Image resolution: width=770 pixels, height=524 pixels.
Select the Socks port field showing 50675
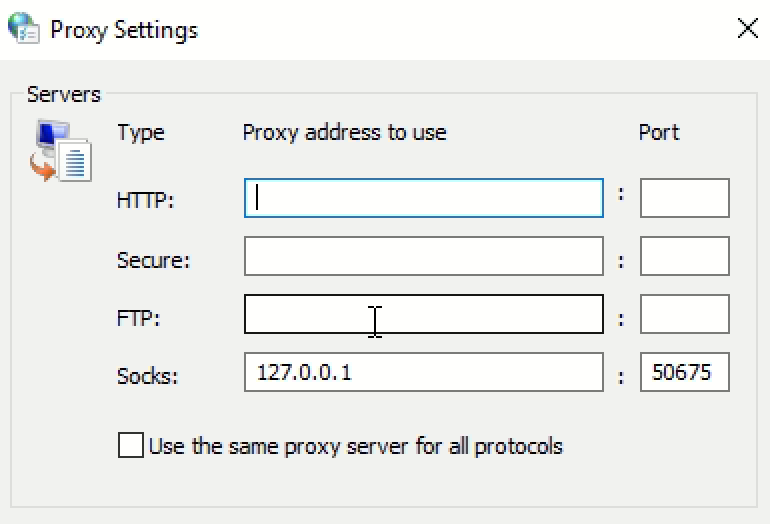click(684, 372)
